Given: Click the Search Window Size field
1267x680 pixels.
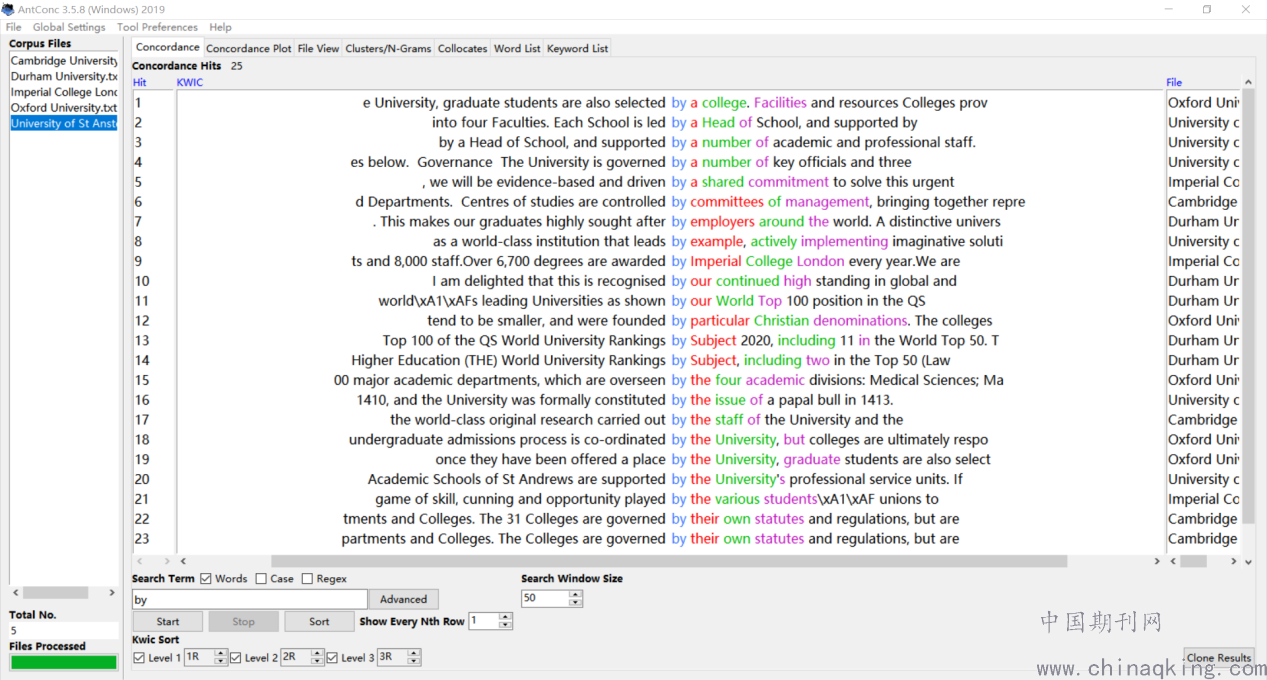Looking at the screenshot, I should (545, 598).
